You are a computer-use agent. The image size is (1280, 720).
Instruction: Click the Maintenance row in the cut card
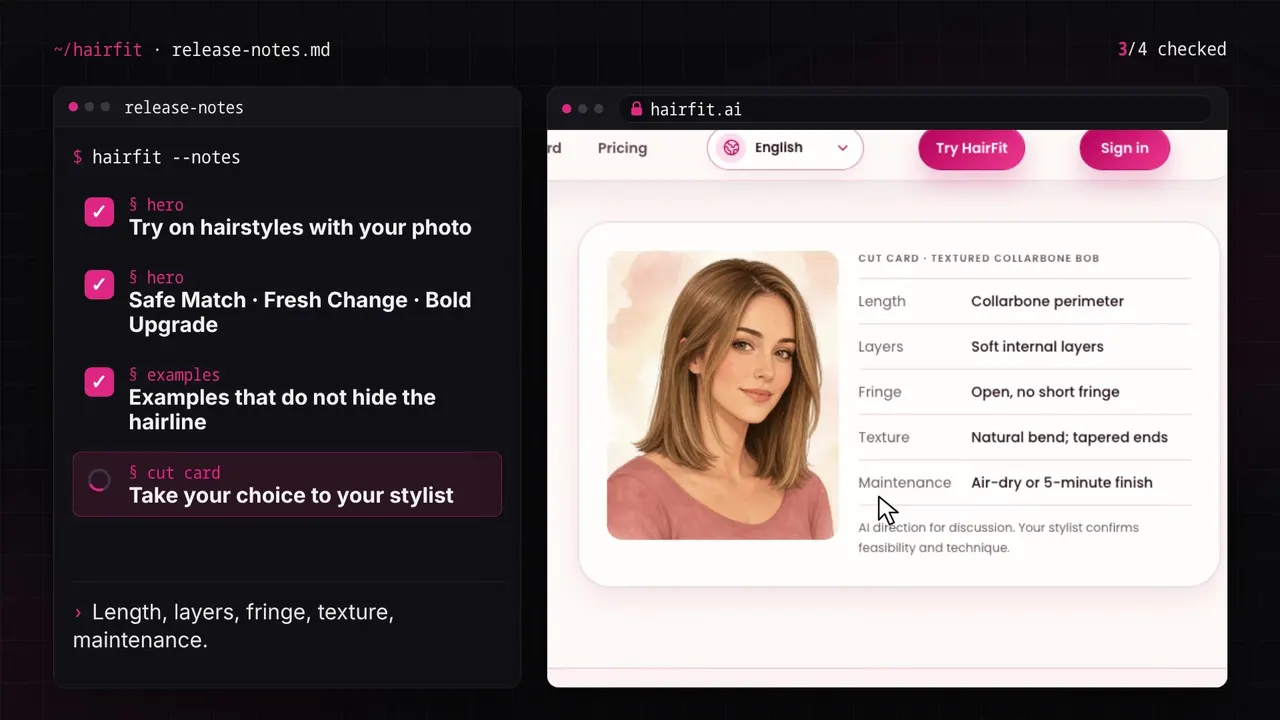(1025, 482)
